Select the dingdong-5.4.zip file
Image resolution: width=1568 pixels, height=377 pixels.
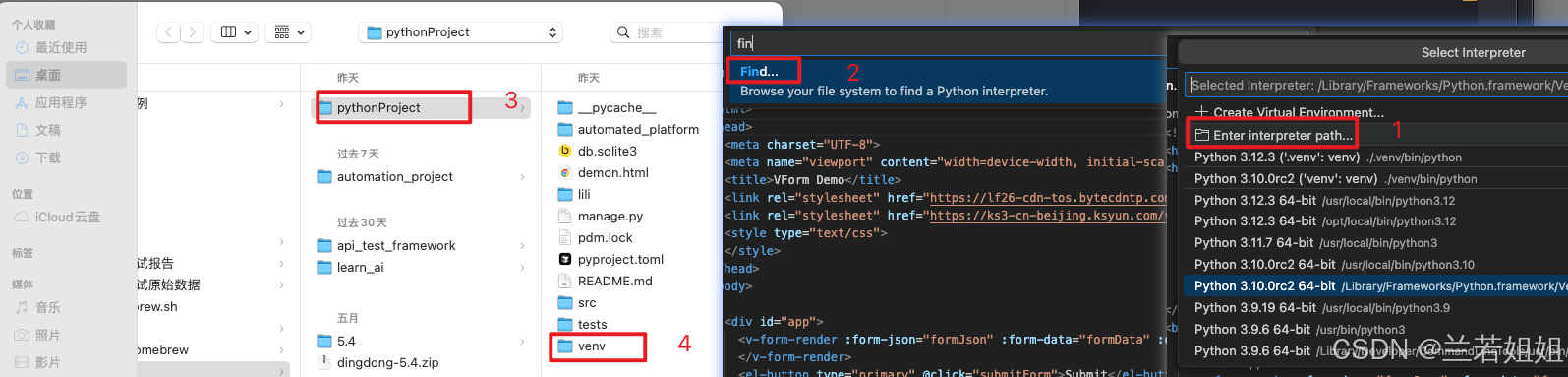[x=387, y=362]
